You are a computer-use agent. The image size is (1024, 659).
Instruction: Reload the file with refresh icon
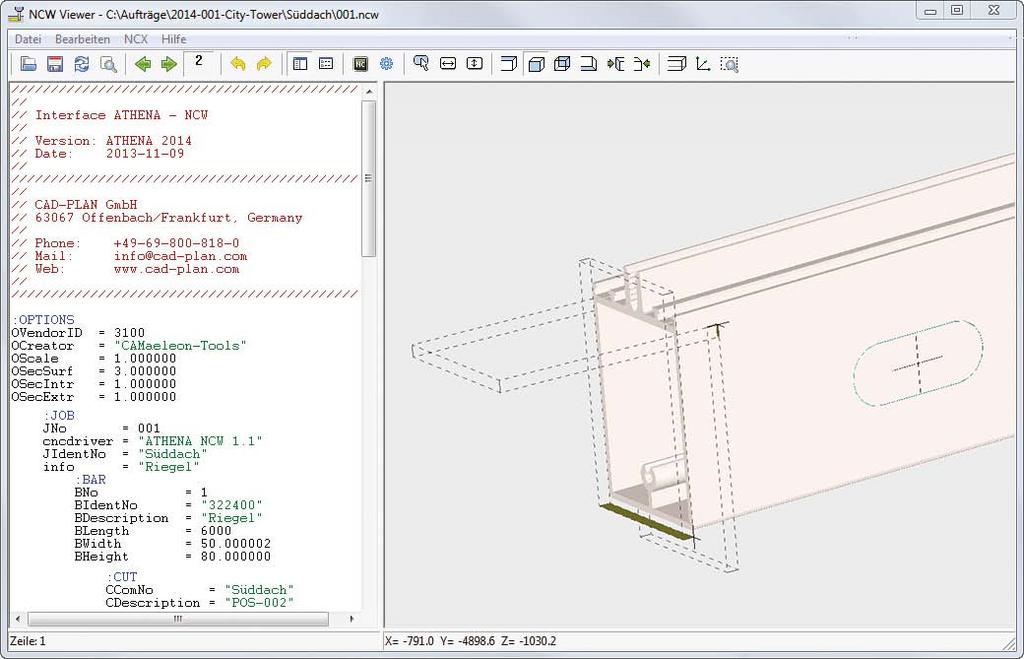point(82,64)
